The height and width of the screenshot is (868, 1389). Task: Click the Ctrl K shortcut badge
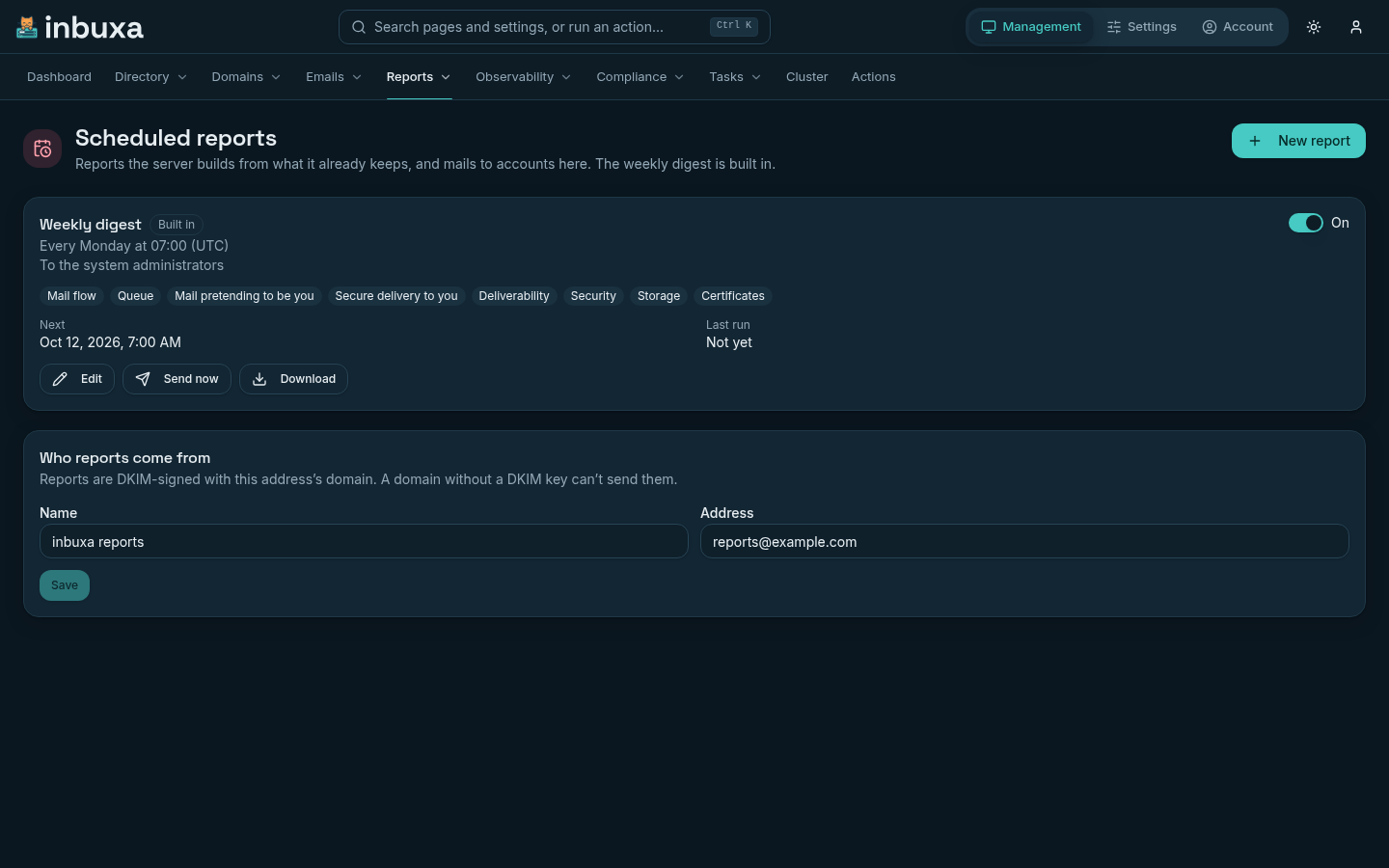pyautogui.click(x=734, y=26)
